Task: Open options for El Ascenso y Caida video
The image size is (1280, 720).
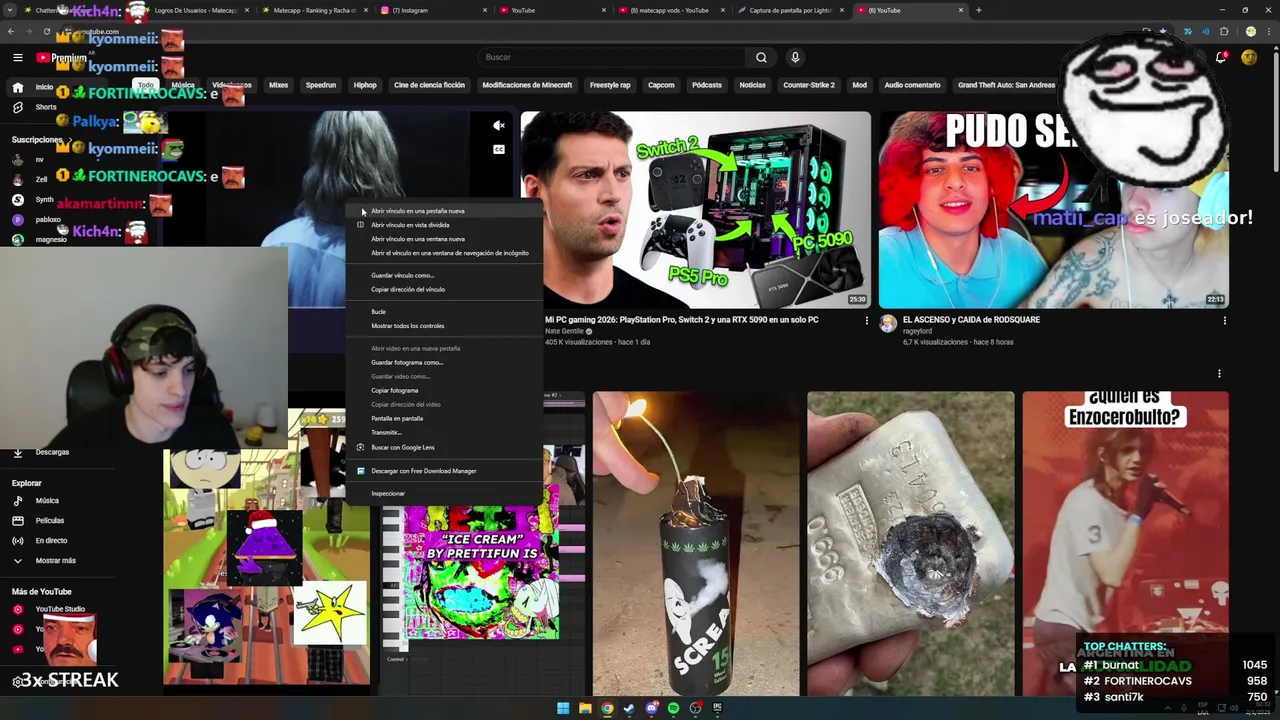Action: pos(1225,320)
